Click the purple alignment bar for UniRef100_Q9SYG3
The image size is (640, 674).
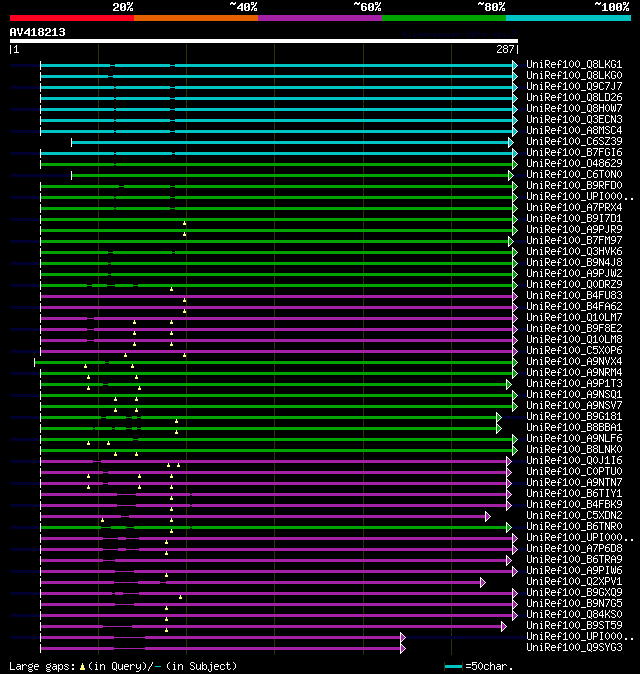pos(223,649)
